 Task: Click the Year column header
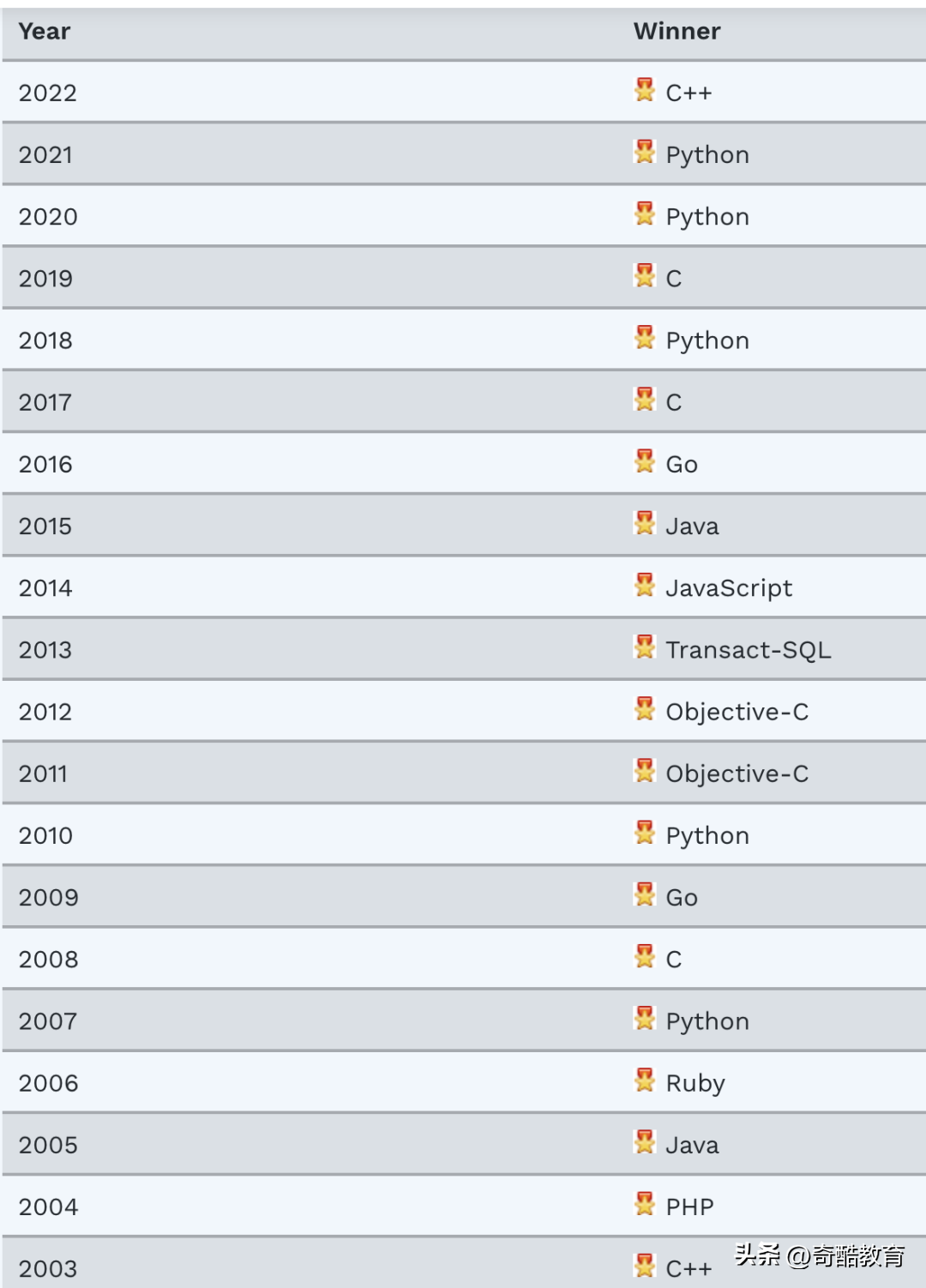pos(45,32)
